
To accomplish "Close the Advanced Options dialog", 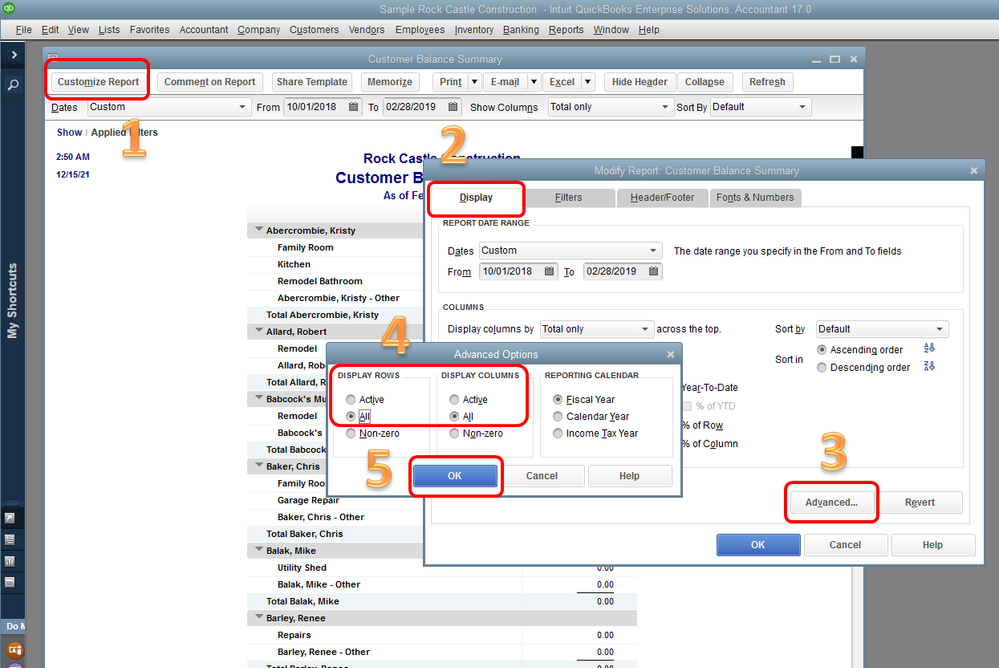I will 670,354.
